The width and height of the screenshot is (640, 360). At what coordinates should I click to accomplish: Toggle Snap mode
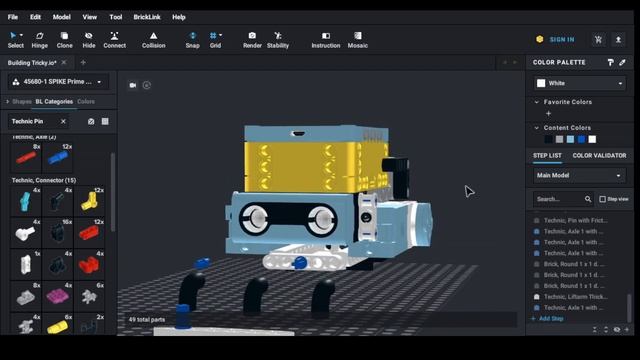(193, 40)
